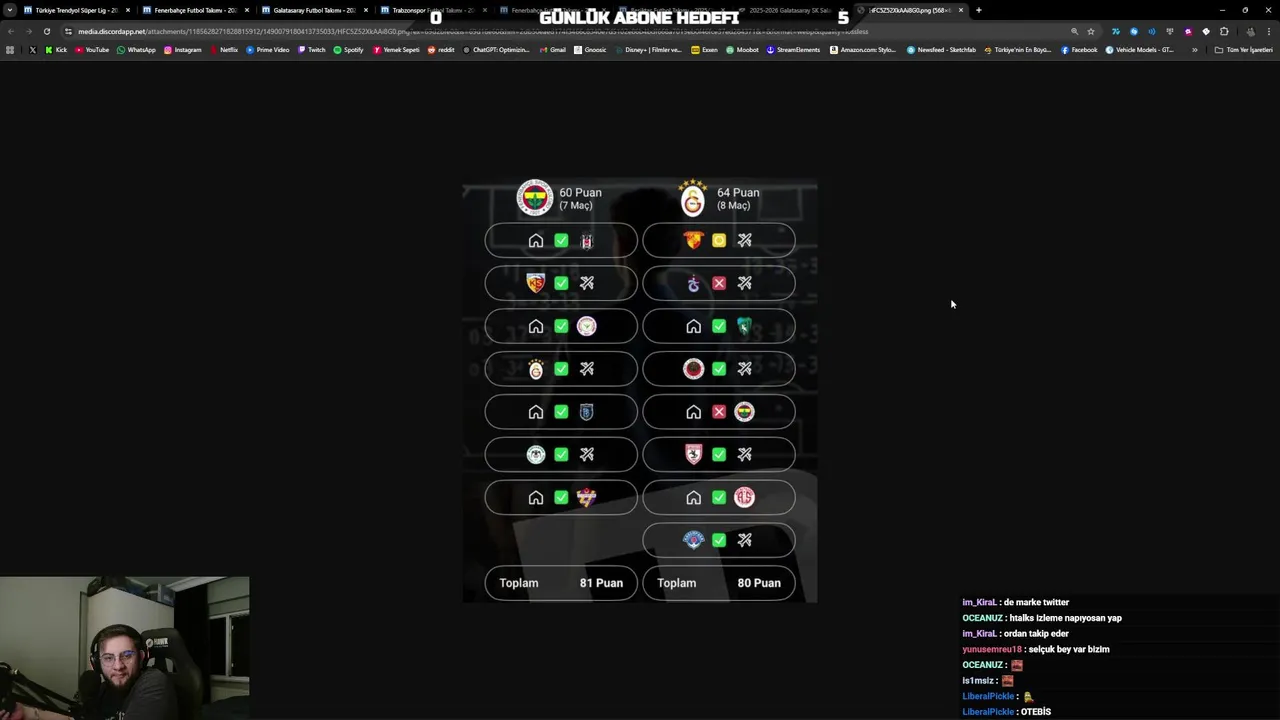The width and height of the screenshot is (1280, 720).
Task: Open the Twitch bookmark
Action: [x=312, y=50]
